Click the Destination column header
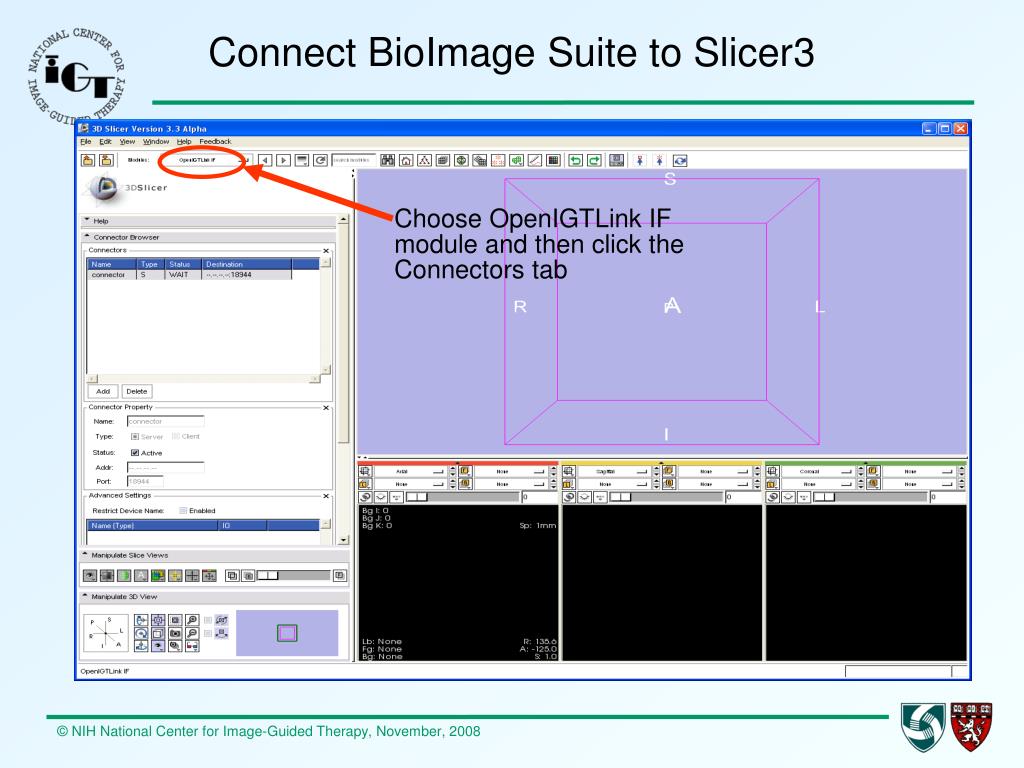Image resolution: width=1024 pixels, height=768 pixels. (x=247, y=264)
